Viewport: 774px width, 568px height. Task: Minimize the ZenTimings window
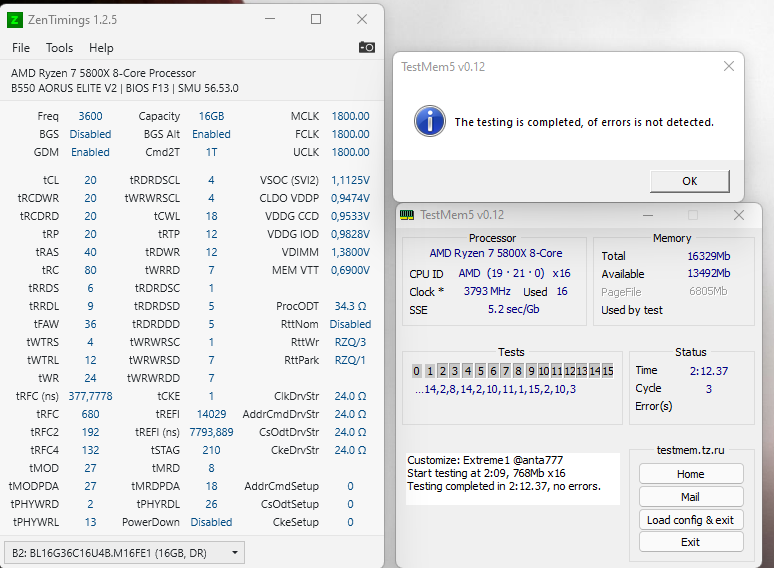270,19
